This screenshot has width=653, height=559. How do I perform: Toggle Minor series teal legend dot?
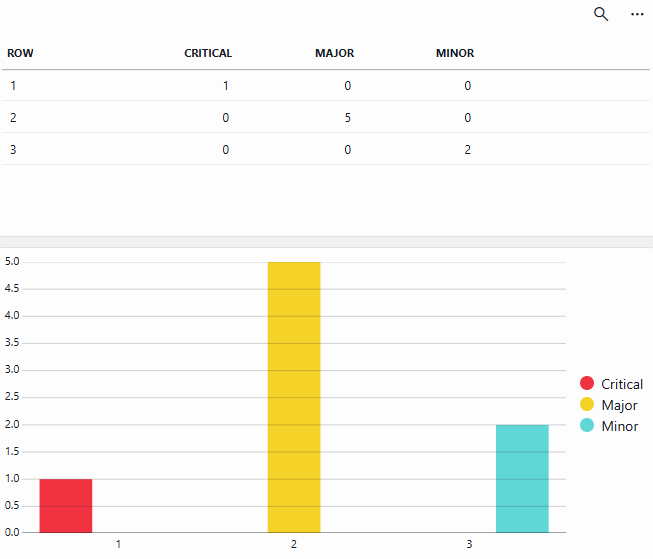coord(587,426)
